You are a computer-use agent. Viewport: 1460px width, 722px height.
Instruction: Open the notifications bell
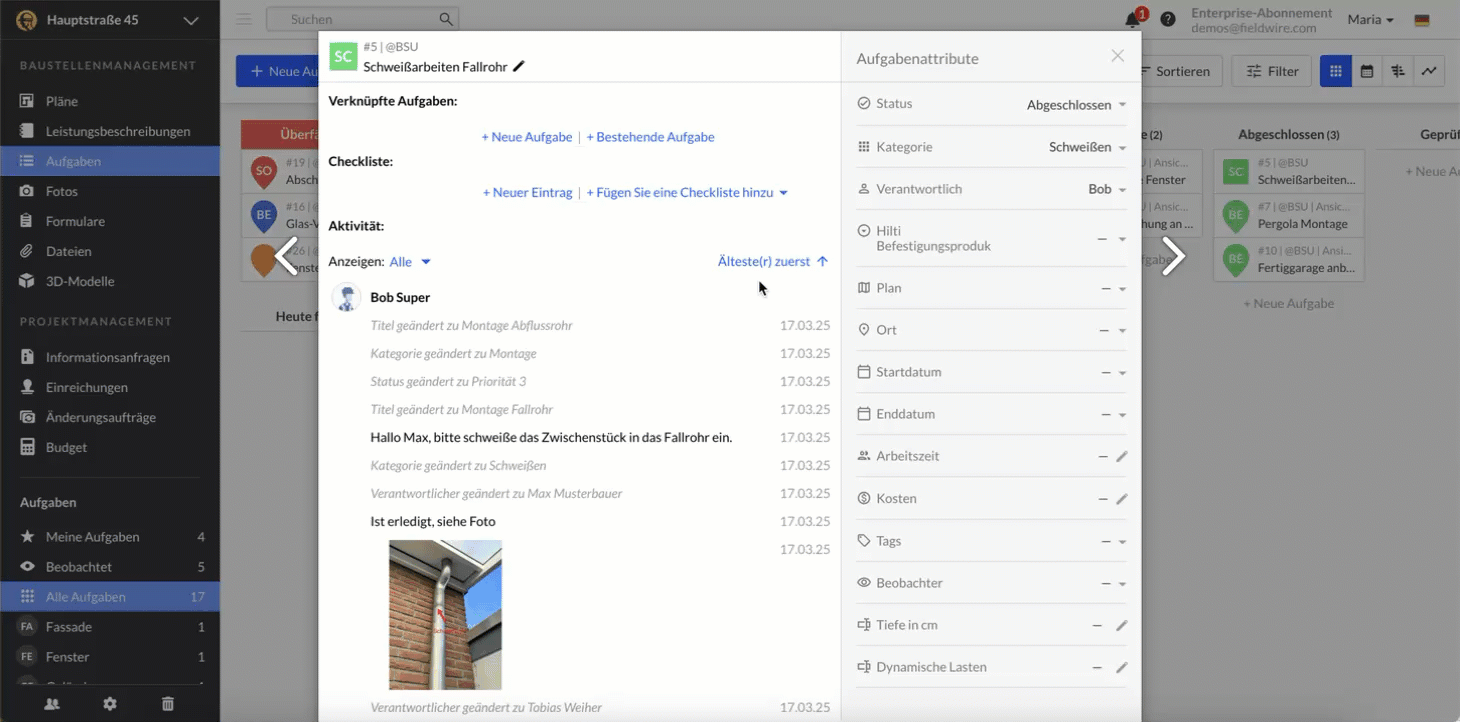1132,20
